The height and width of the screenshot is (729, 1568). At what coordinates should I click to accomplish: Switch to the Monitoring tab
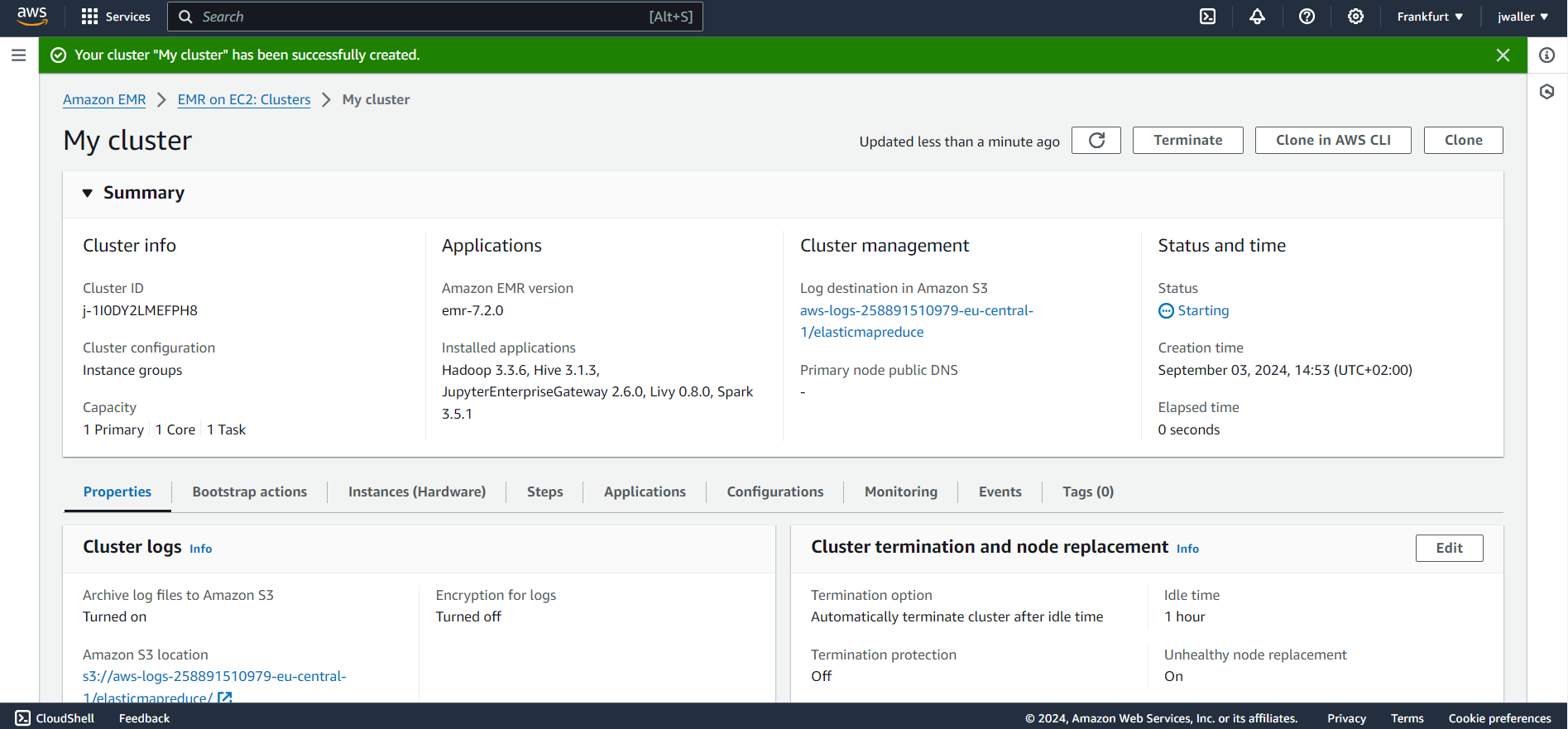tap(901, 492)
